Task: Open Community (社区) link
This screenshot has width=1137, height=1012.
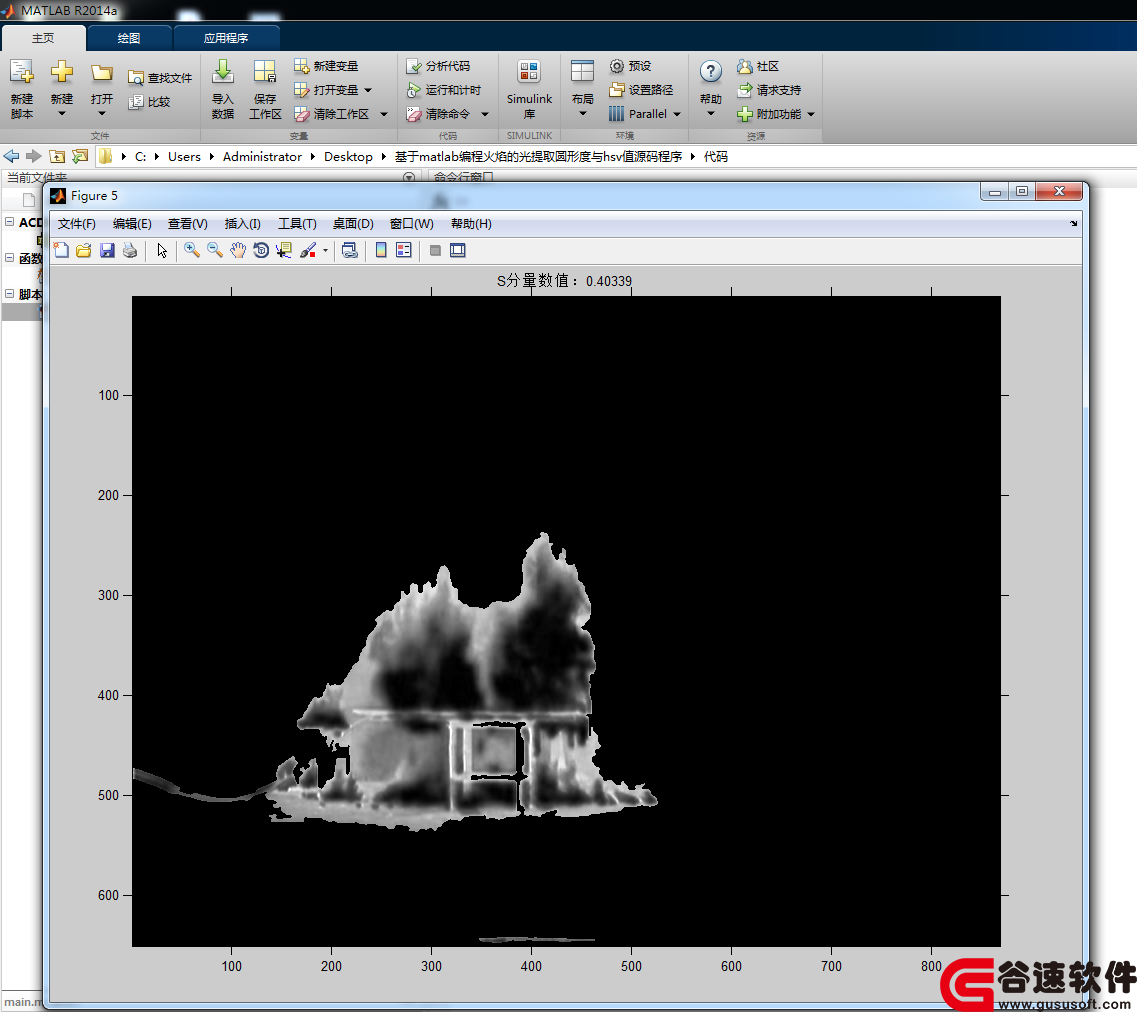Action: coord(758,66)
